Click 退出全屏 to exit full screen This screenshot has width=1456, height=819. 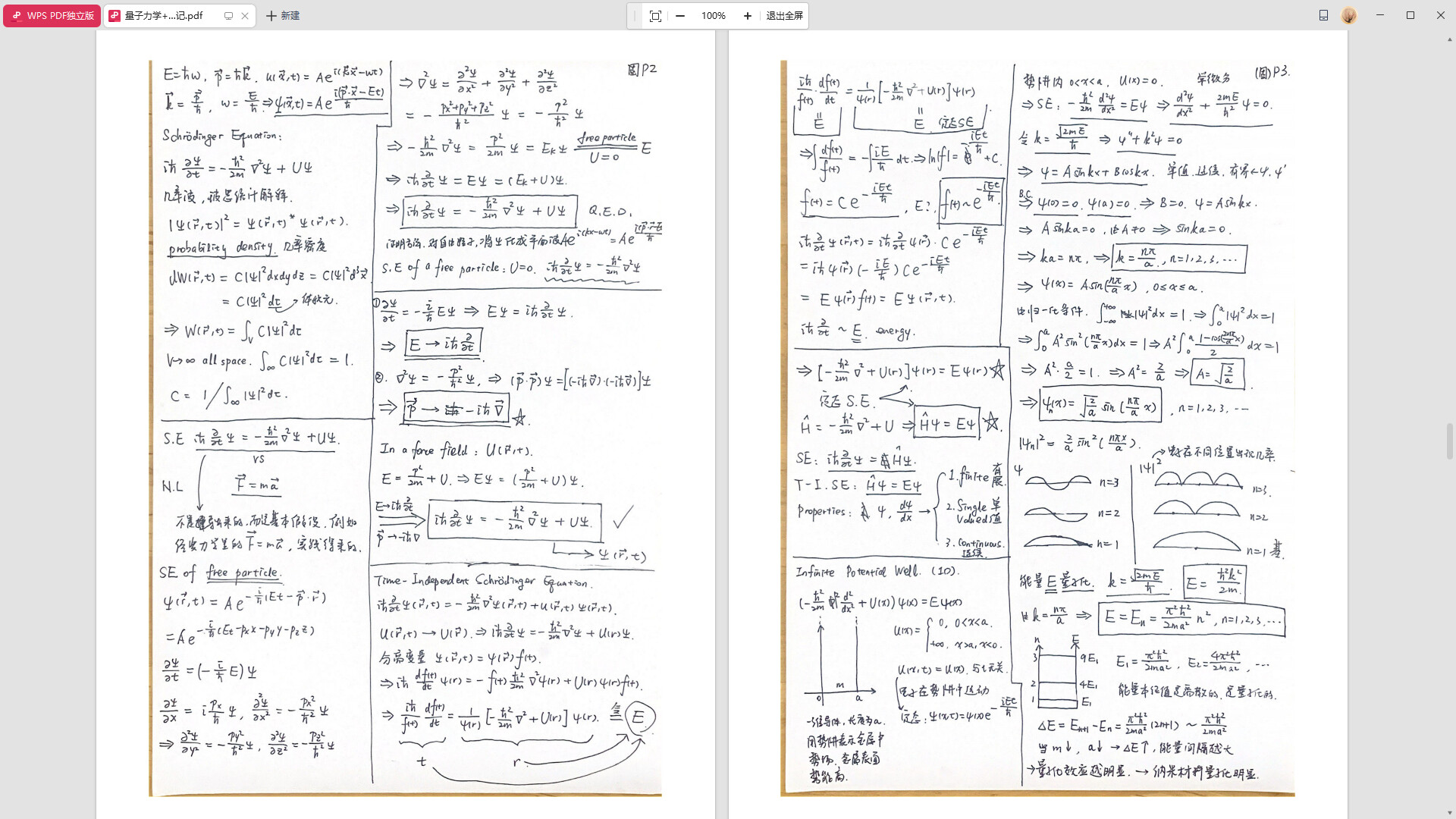[784, 16]
